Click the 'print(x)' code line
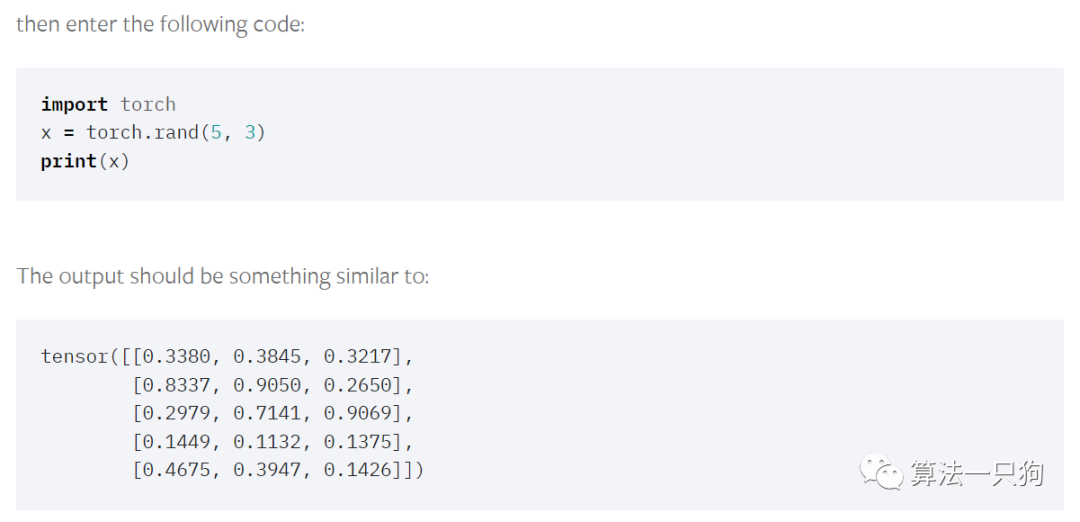Image resolution: width=1080 pixels, height=522 pixels. 85,161
